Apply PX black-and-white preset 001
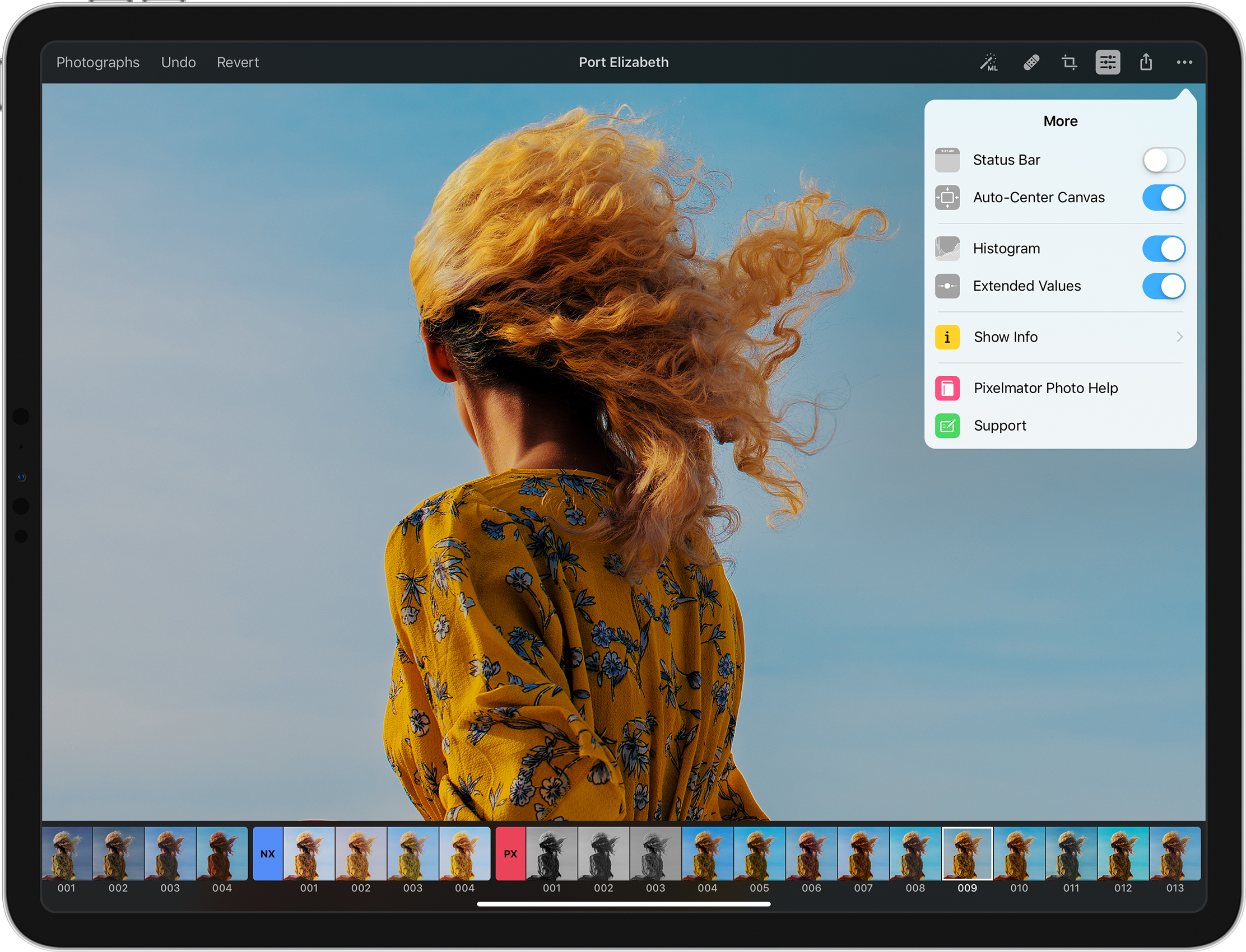This screenshot has height=952, width=1246. coord(552,853)
